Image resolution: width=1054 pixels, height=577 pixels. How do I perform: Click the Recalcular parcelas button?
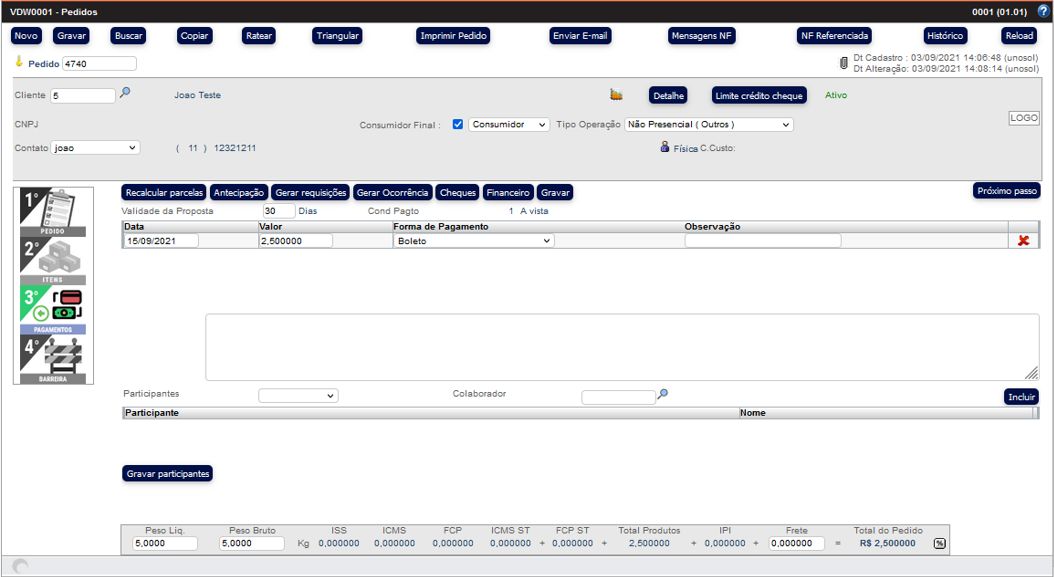[x=164, y=192]
